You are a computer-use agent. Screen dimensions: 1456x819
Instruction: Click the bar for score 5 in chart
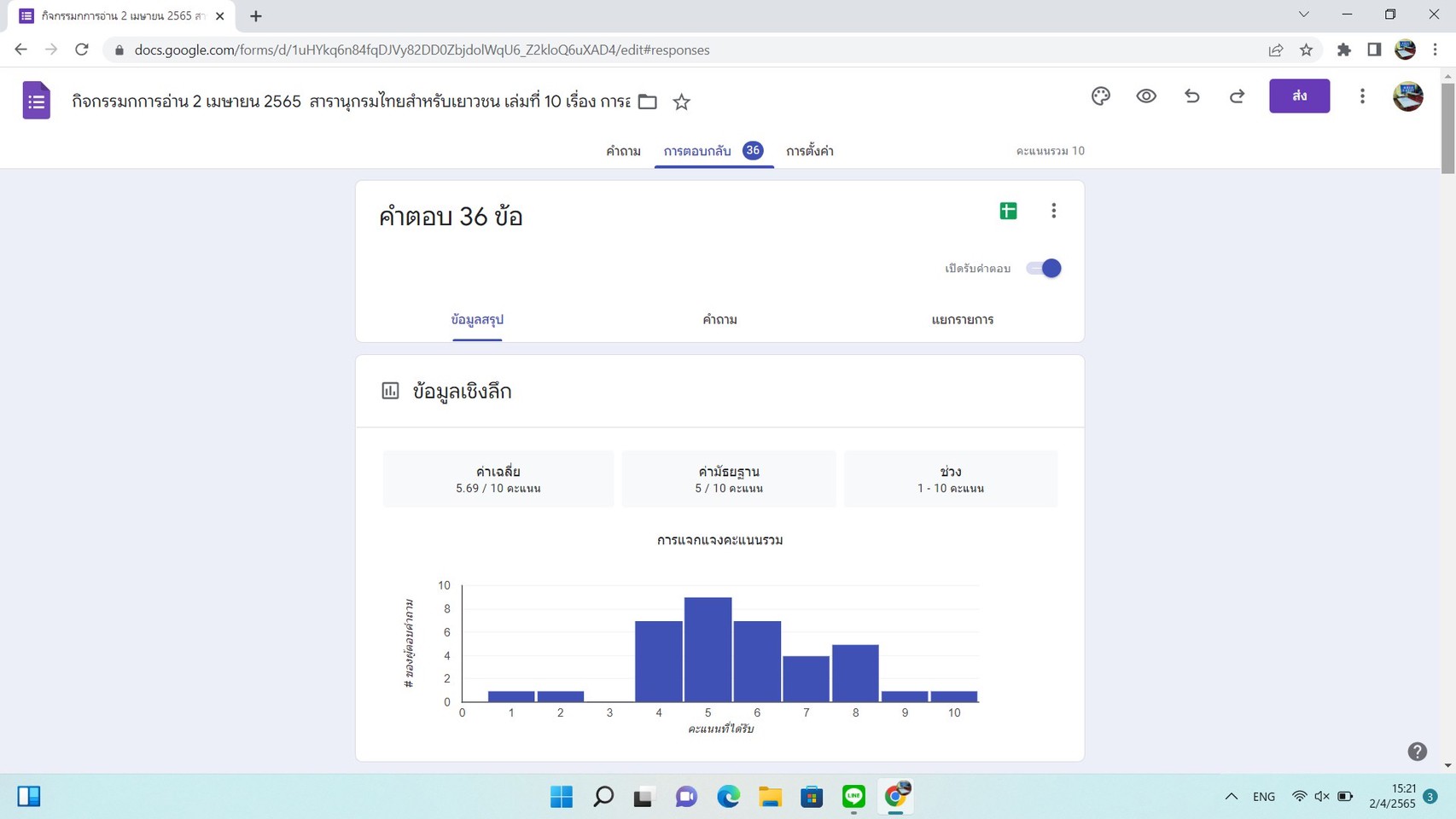[x=708, y=650]
